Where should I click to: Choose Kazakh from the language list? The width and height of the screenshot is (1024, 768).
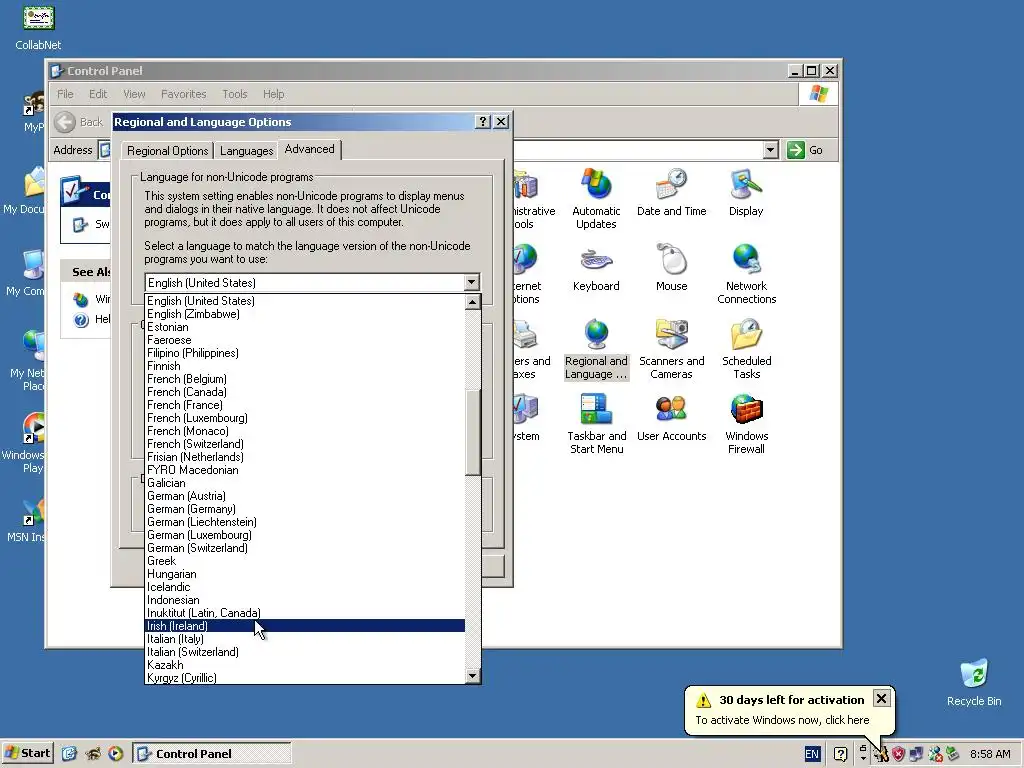pyautogui.click(x=305, y=665)
